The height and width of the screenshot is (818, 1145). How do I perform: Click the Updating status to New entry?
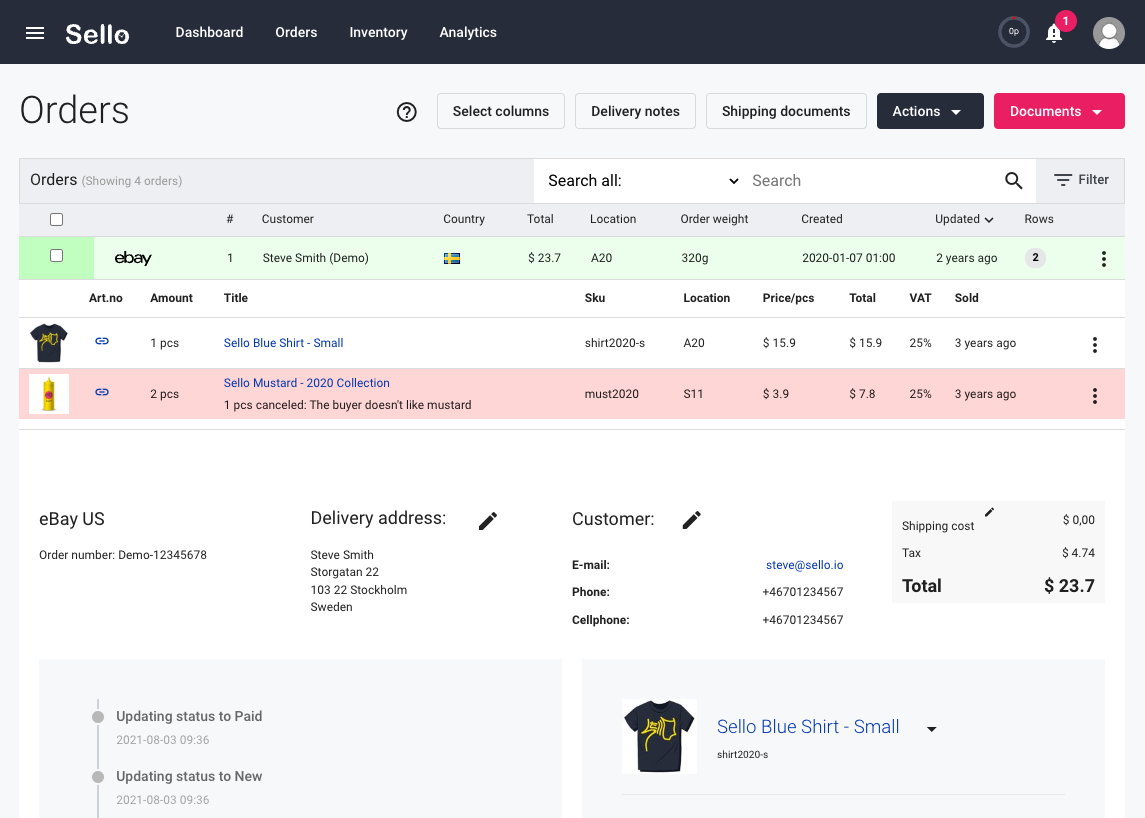[x=189, y=776]
